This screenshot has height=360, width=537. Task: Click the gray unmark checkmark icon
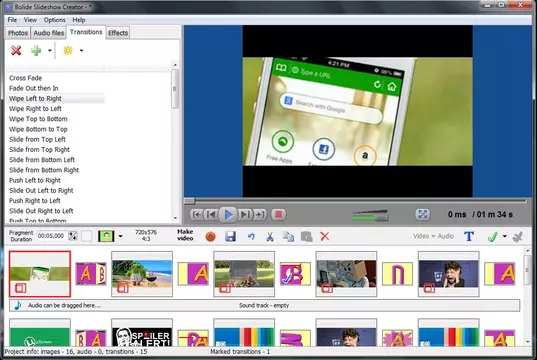(517, 236)
